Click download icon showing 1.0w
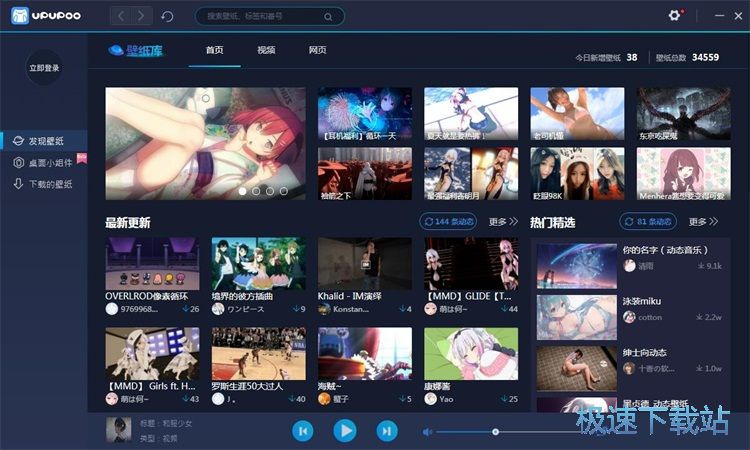The width and height of the screenshot is (750, 450). click(699, 368)
